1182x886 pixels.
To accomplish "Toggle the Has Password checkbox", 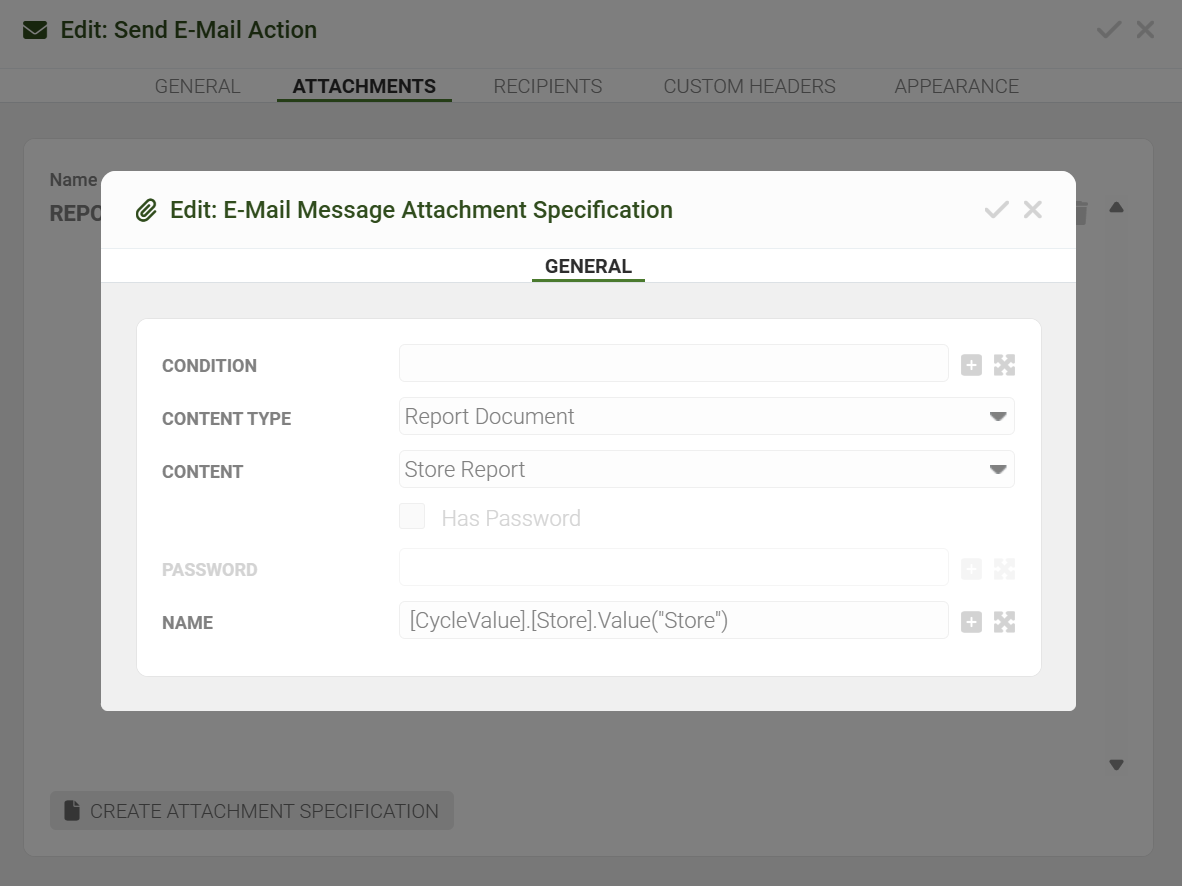I will [x=412, y=517].
